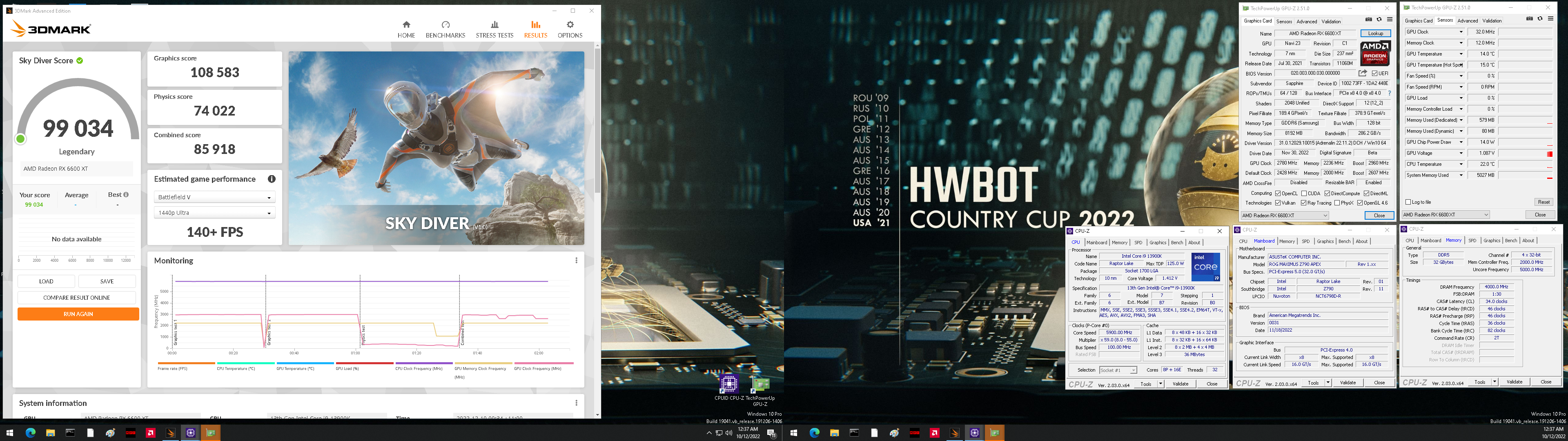Click the 3DMark results vertical scrollbar

597,120
